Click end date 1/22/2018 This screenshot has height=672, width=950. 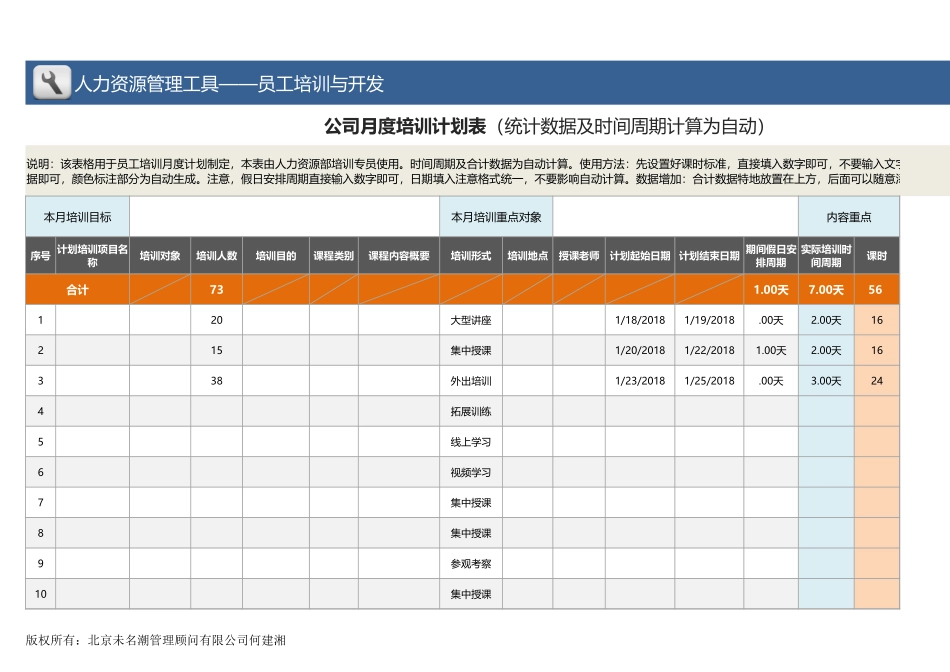click(x=709, y=350)
